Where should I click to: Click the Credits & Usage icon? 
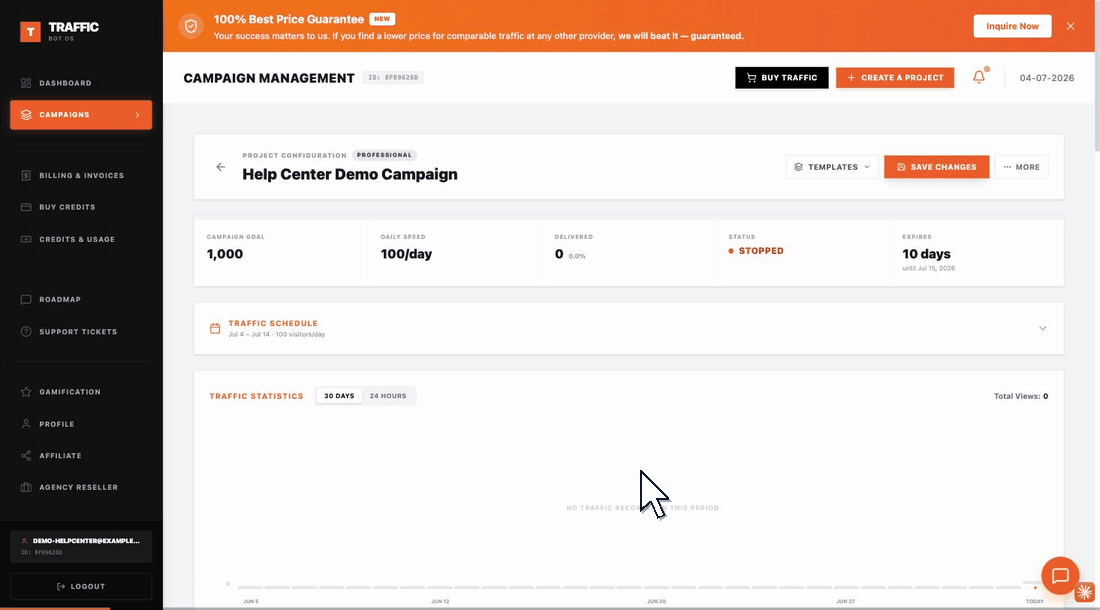tap(26, 239)
